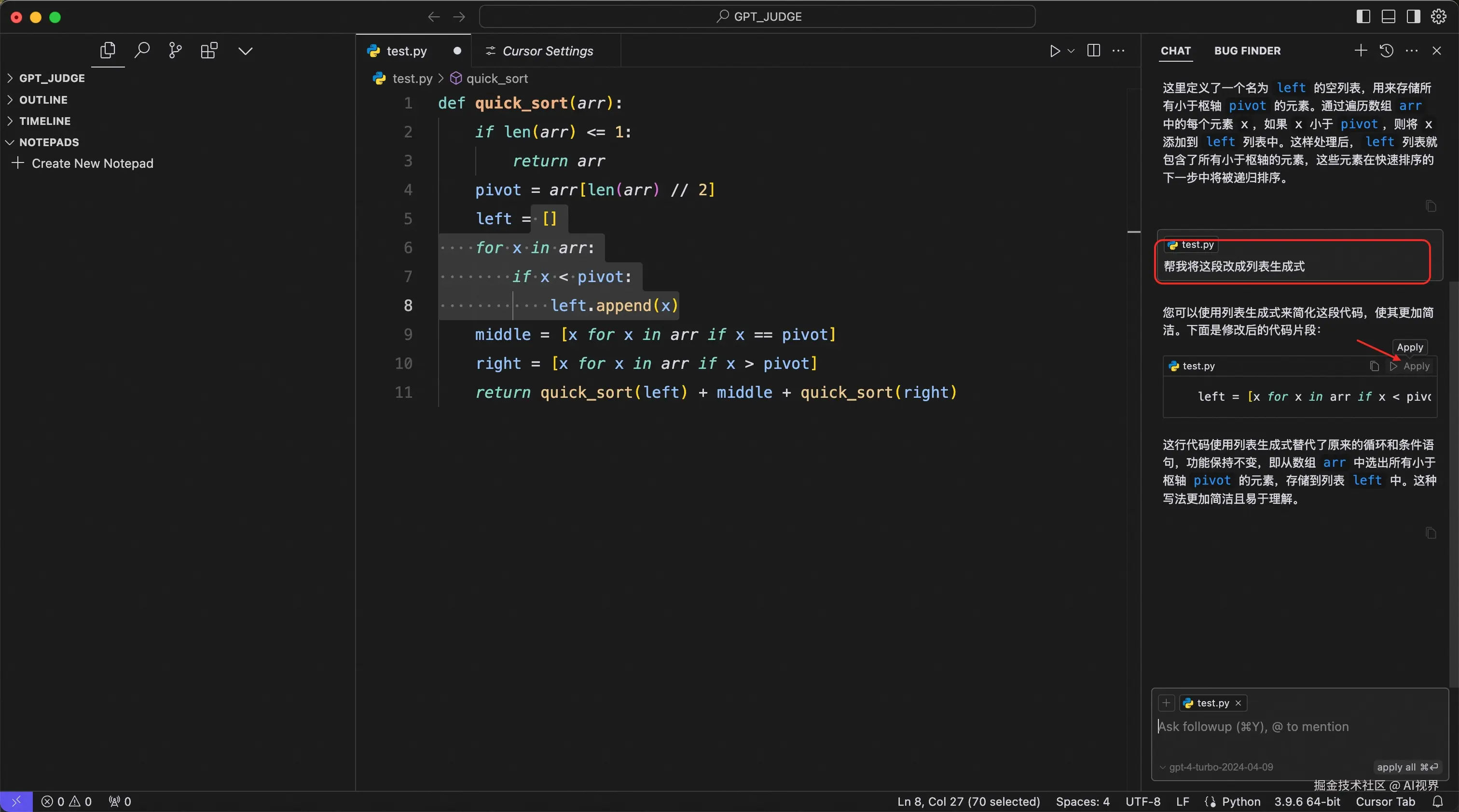This screenshot has width=1459, height=812.
Task: Expand the TIMELINE section
Action: pos(45,121)
